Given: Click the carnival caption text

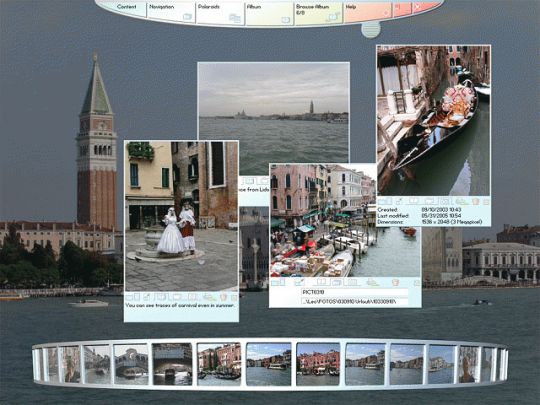Looking at the screenshot, I should pyautogui.click(x=180, y=305).
